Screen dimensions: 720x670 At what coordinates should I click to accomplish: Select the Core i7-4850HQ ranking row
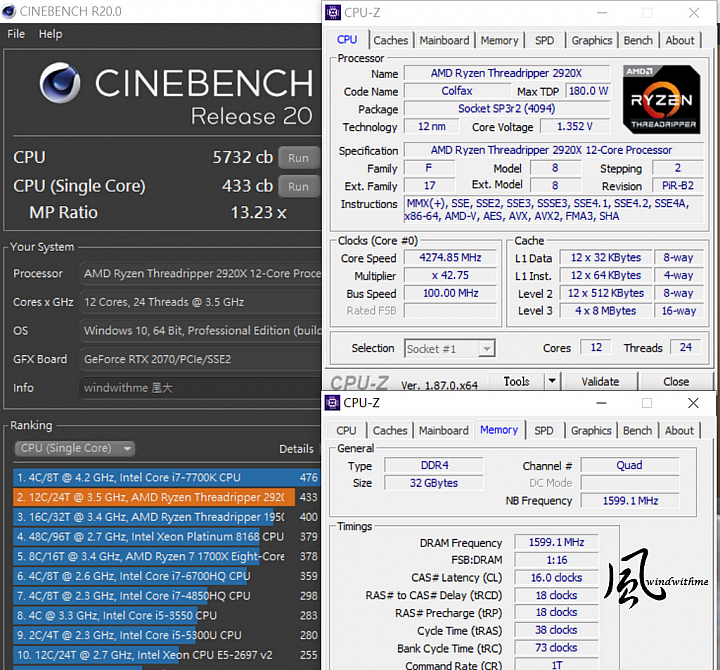166,596
